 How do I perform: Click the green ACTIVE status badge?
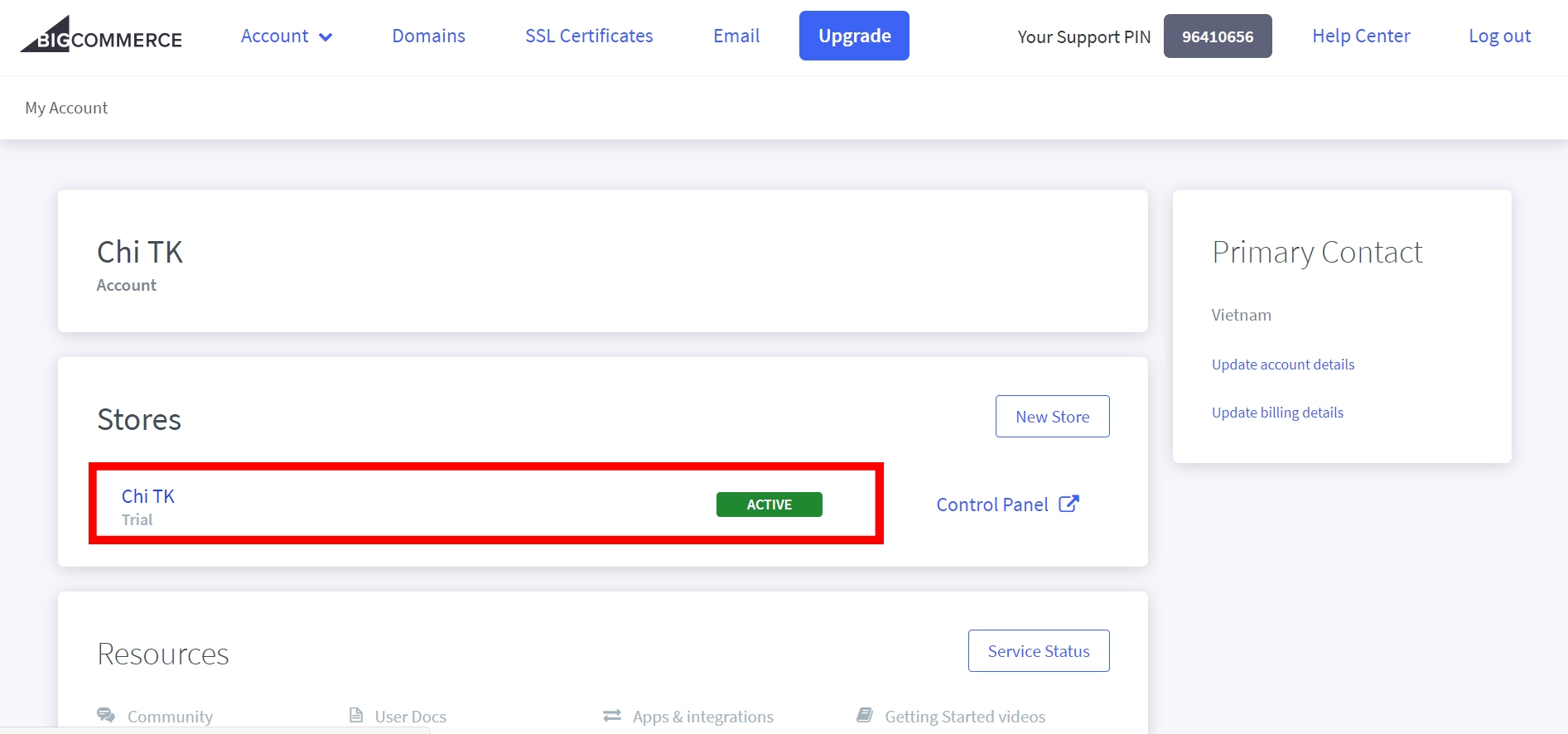pyautogui.click(x=769, y=505)
